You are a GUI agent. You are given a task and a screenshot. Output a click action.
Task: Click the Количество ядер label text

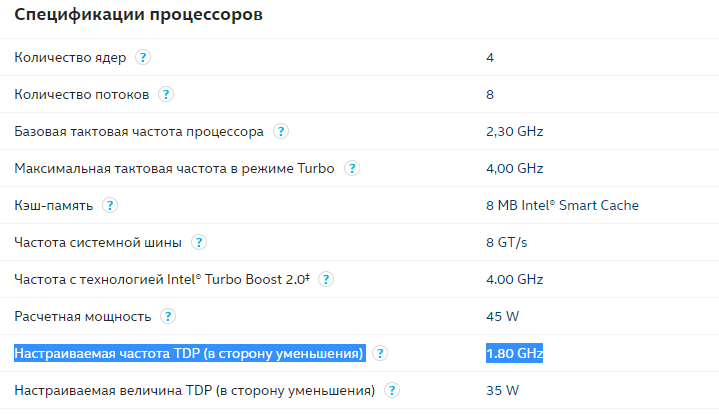[70, 58]
